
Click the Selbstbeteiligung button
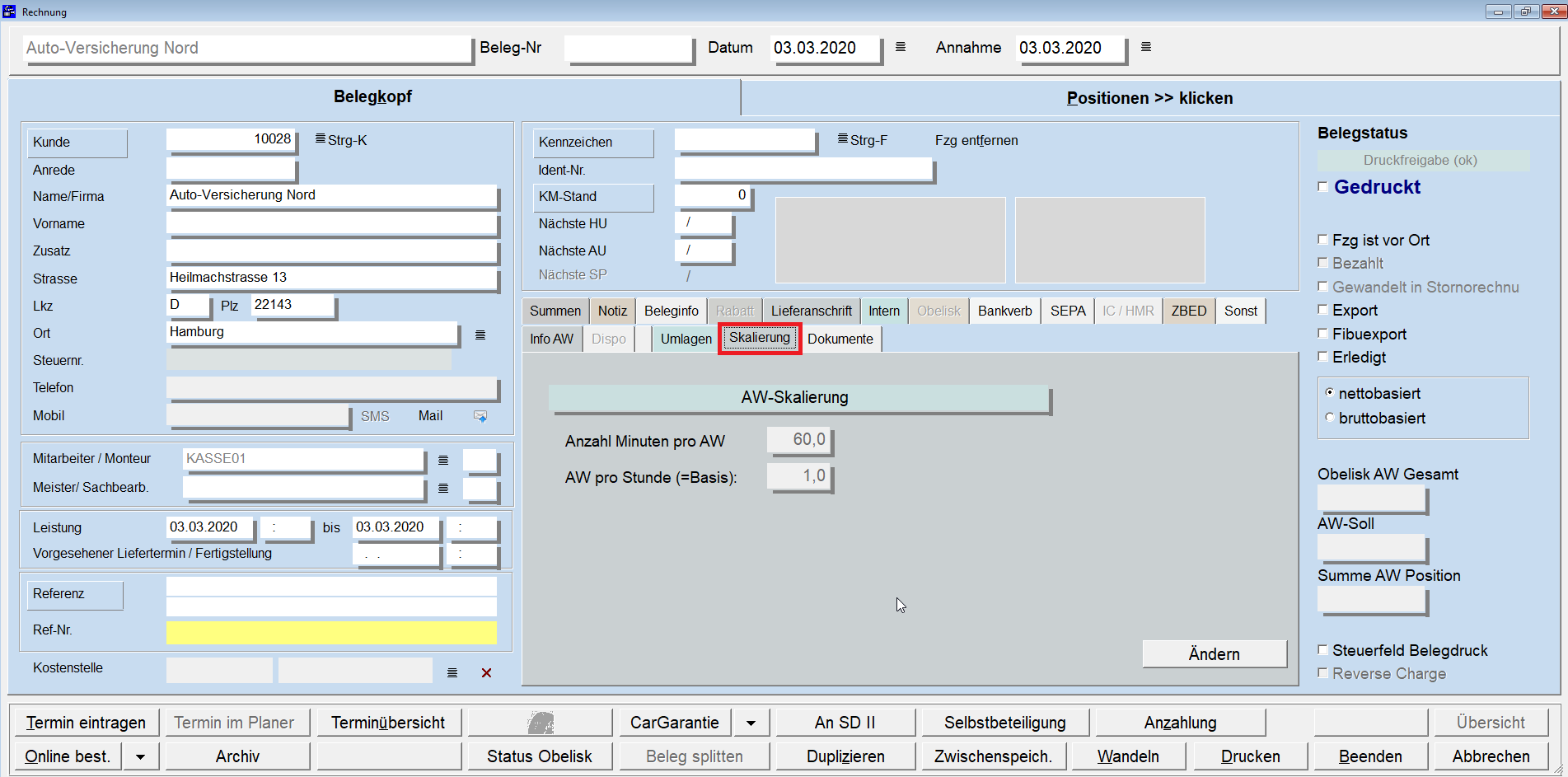[1005, 723]
